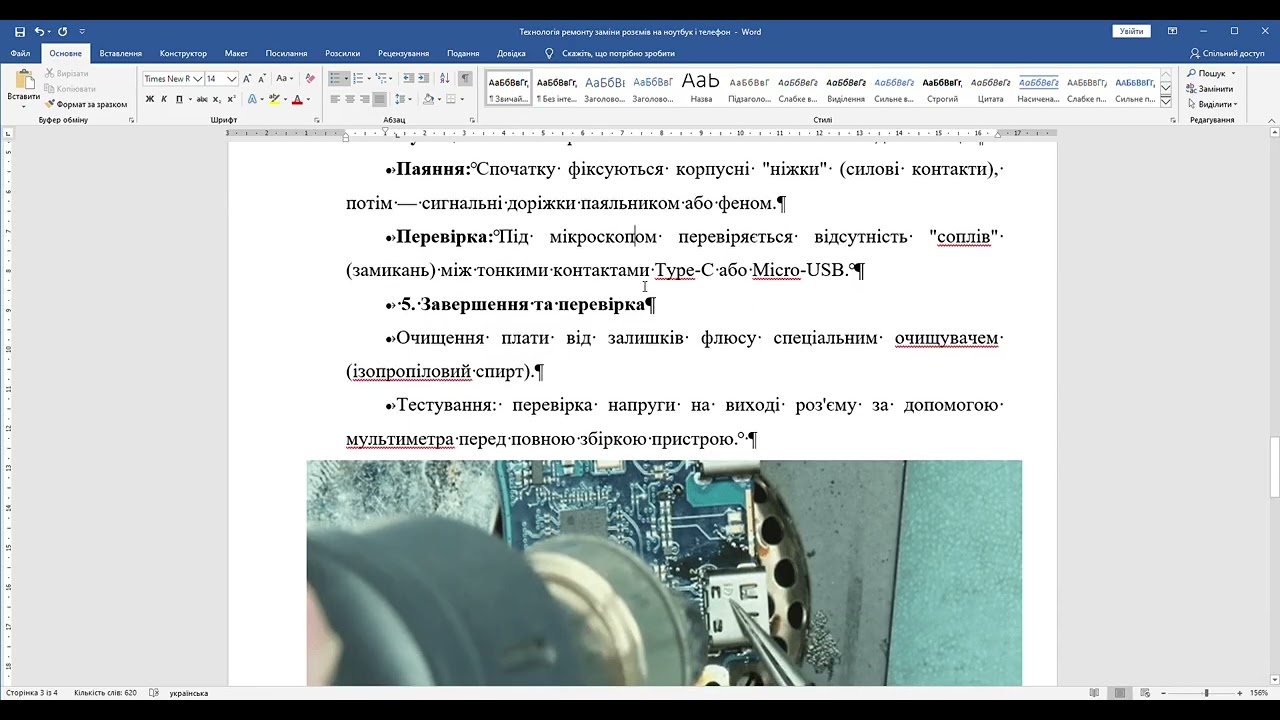Screen dimensions: 1280x720
Task: Sort selected text alphabetically
Action: coord(444,78)
